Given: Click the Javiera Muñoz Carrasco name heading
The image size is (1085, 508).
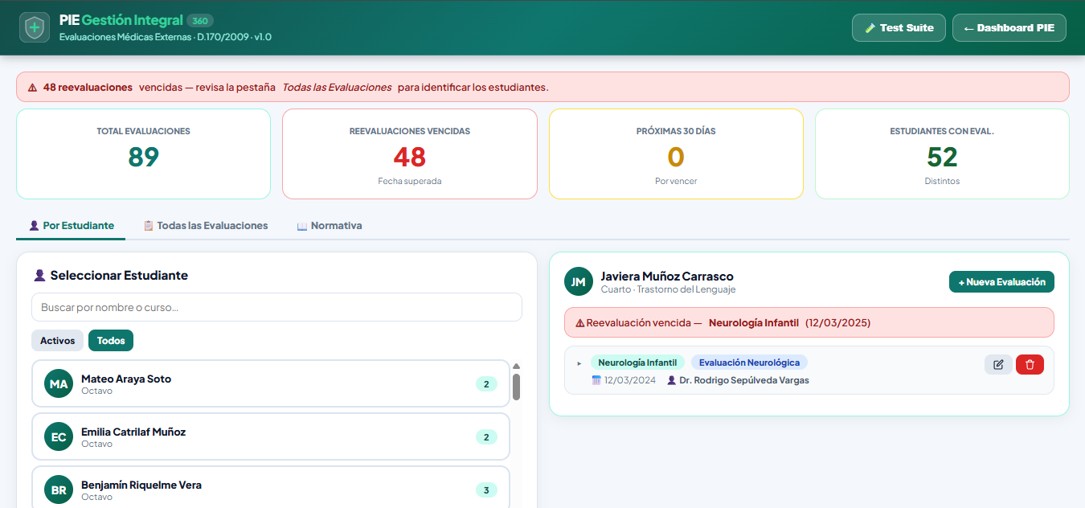Looking at the screenshot, I should [x=667, y=276].
